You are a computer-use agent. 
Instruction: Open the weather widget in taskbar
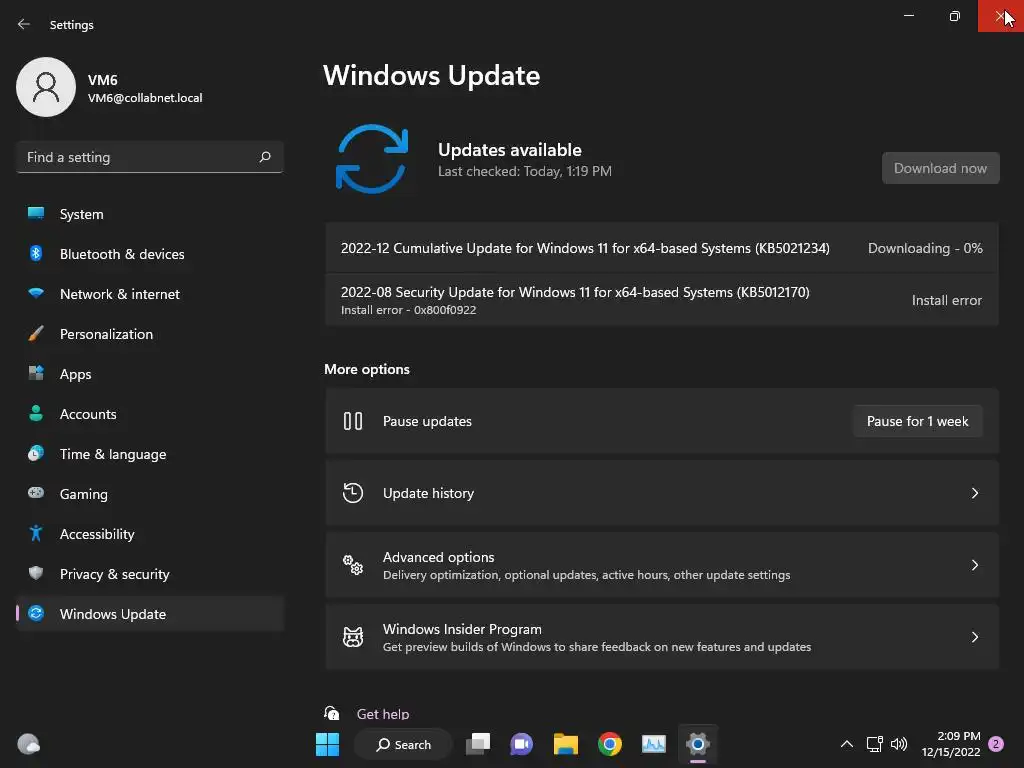pos(28,744)
